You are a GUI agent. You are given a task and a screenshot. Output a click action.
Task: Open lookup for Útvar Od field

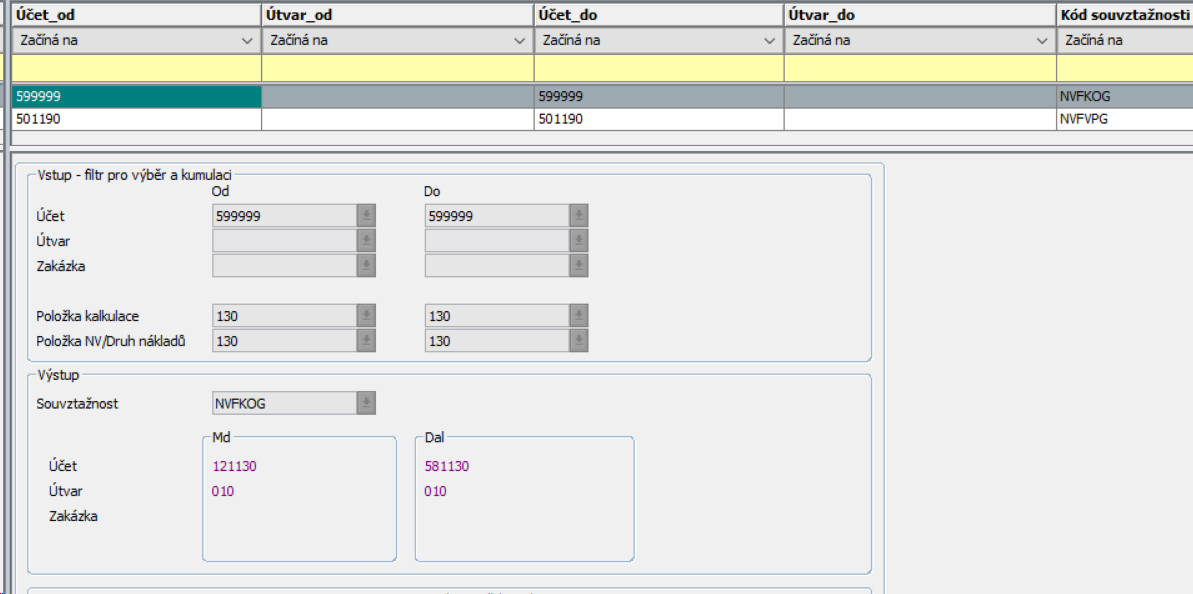[367, 241]
